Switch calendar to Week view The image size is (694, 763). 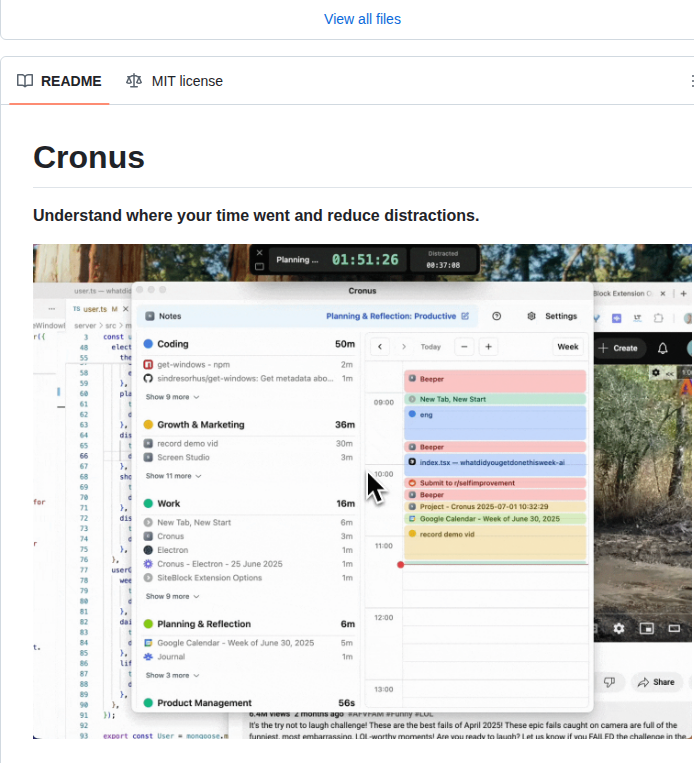click(x=567, y=346)
